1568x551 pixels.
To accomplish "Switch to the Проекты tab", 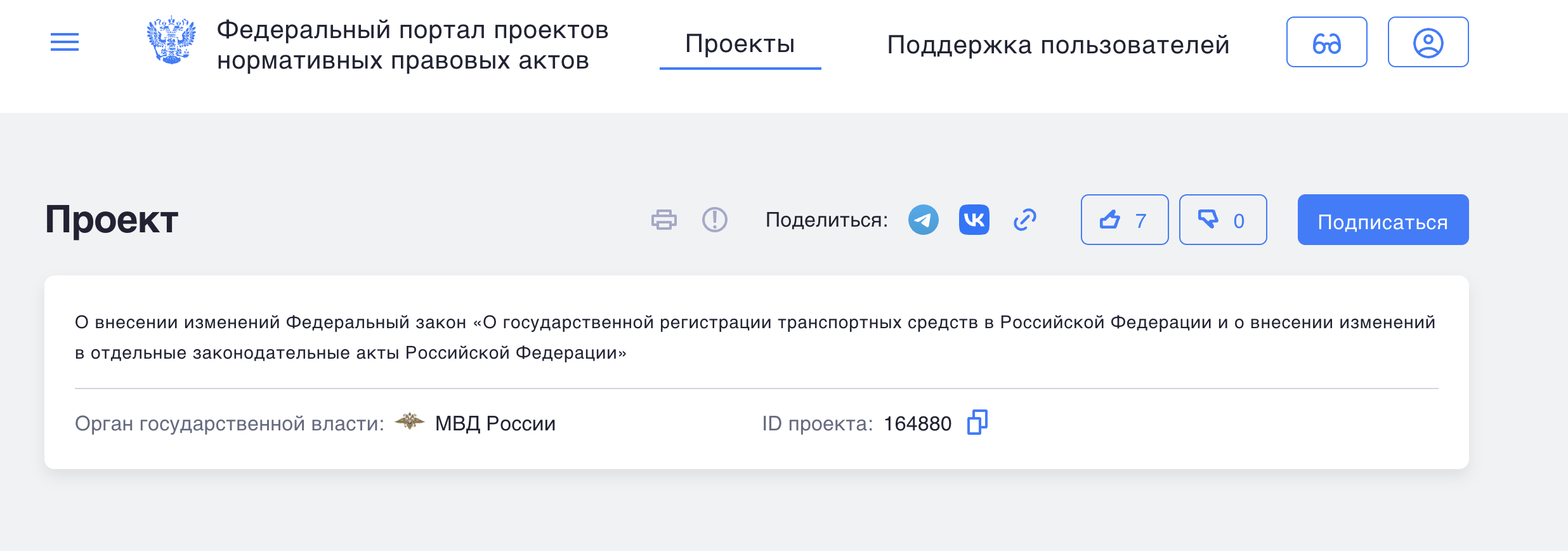I will [x=740, y=44].
